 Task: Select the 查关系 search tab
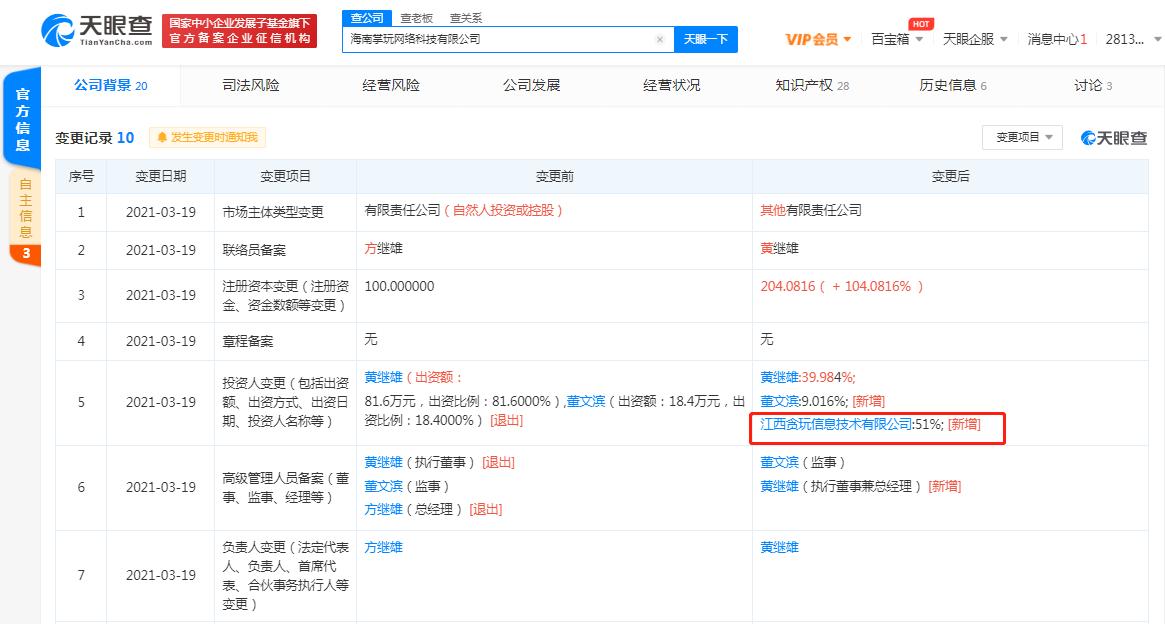click(x=466, y=18)
